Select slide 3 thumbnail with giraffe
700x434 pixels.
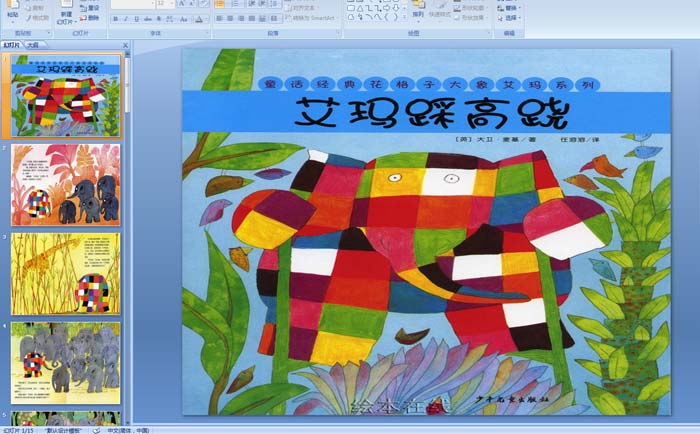pos(66,274)
